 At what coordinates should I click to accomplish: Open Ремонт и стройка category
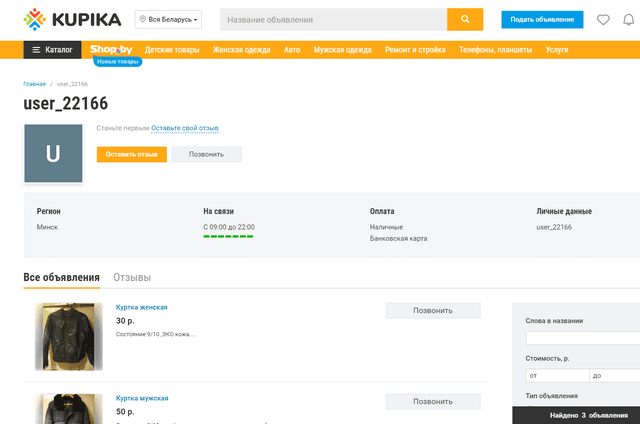pos(415,50)
